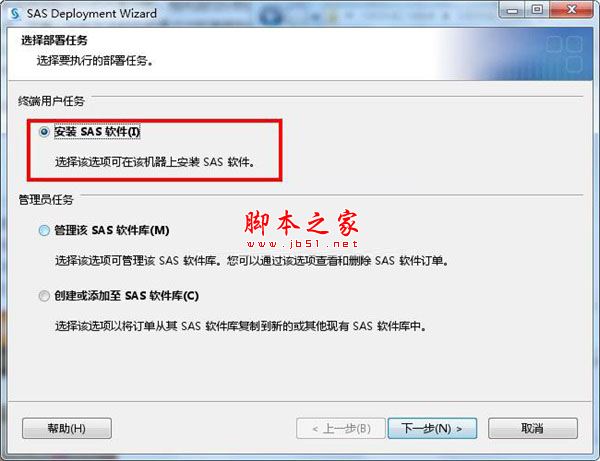
Task: Click the 管理该 SAS 软件库(M) option label
Action: 112,230
